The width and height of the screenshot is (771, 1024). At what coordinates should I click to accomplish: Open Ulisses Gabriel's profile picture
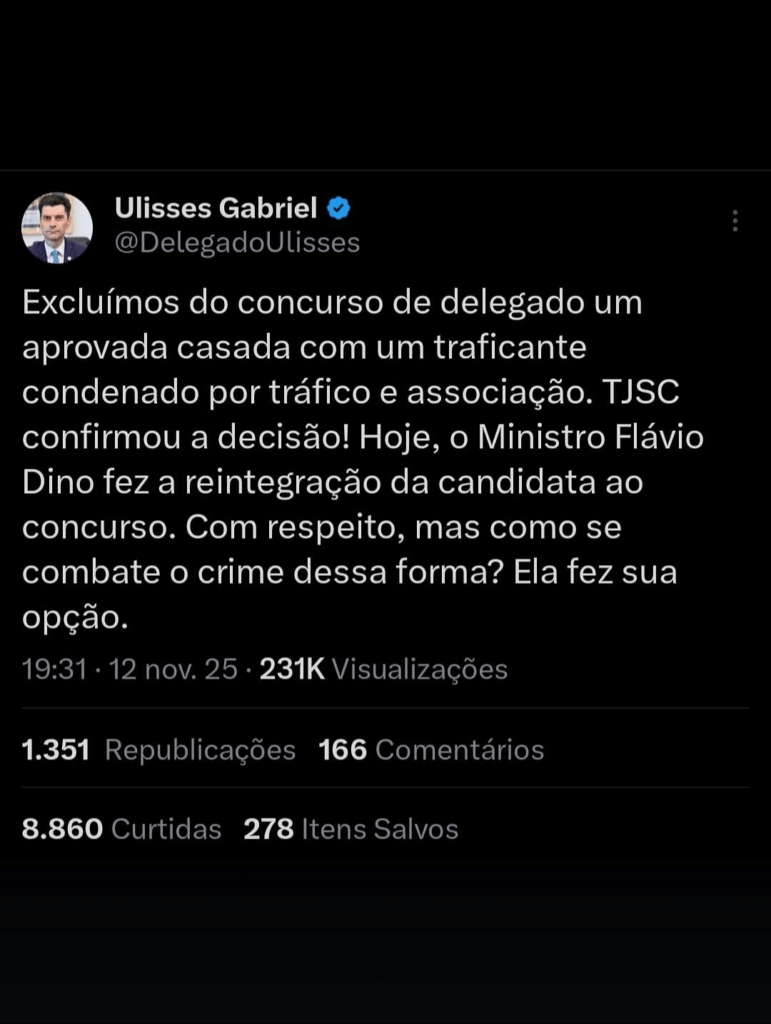[x=57, y=228]
